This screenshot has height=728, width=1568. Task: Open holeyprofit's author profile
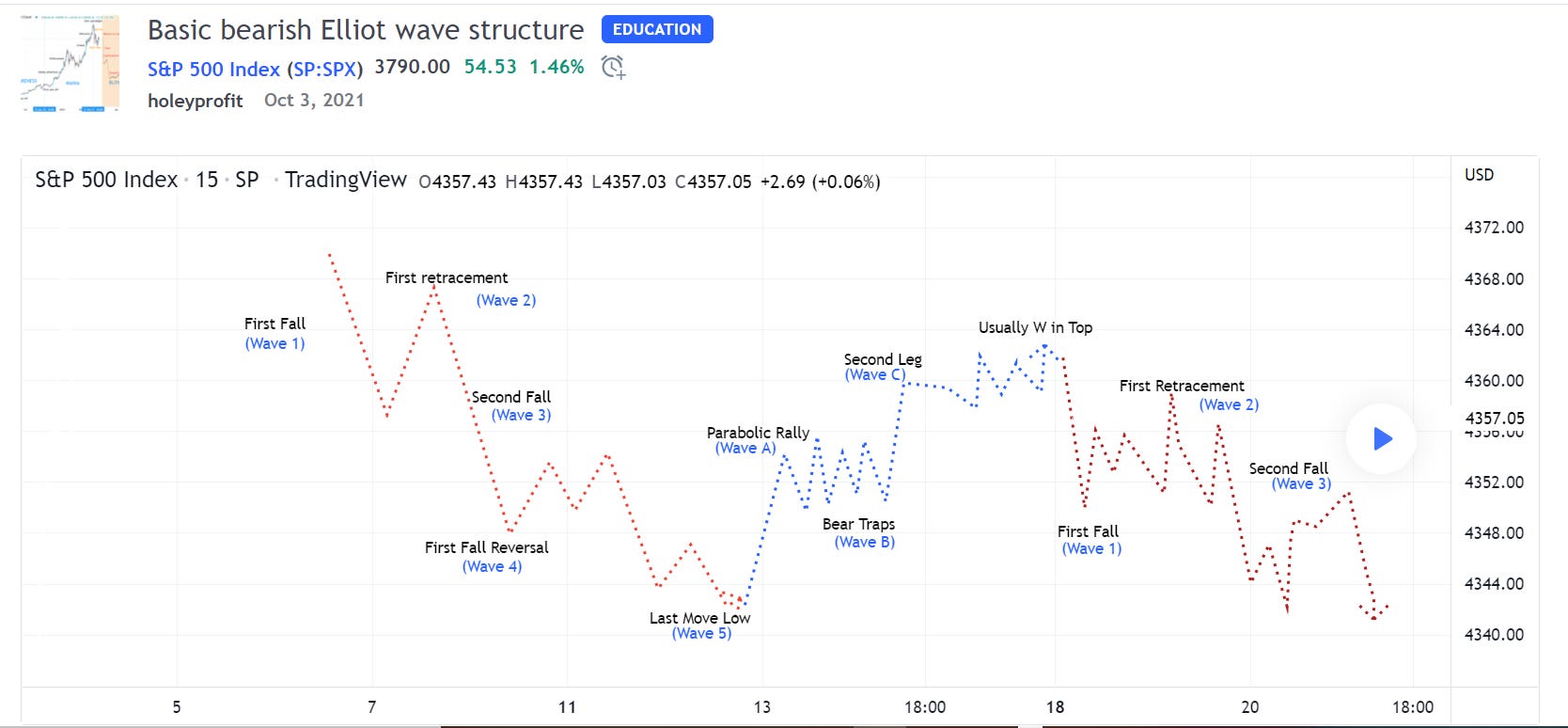(x=196, y=101)
